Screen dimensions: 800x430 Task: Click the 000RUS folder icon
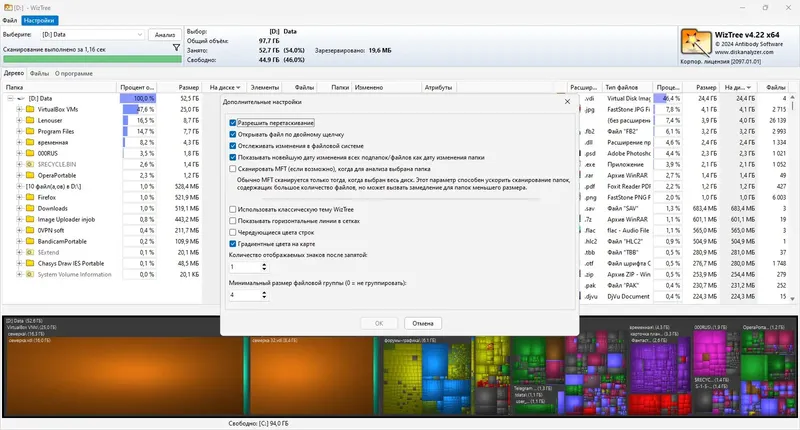tap(30, 153)
